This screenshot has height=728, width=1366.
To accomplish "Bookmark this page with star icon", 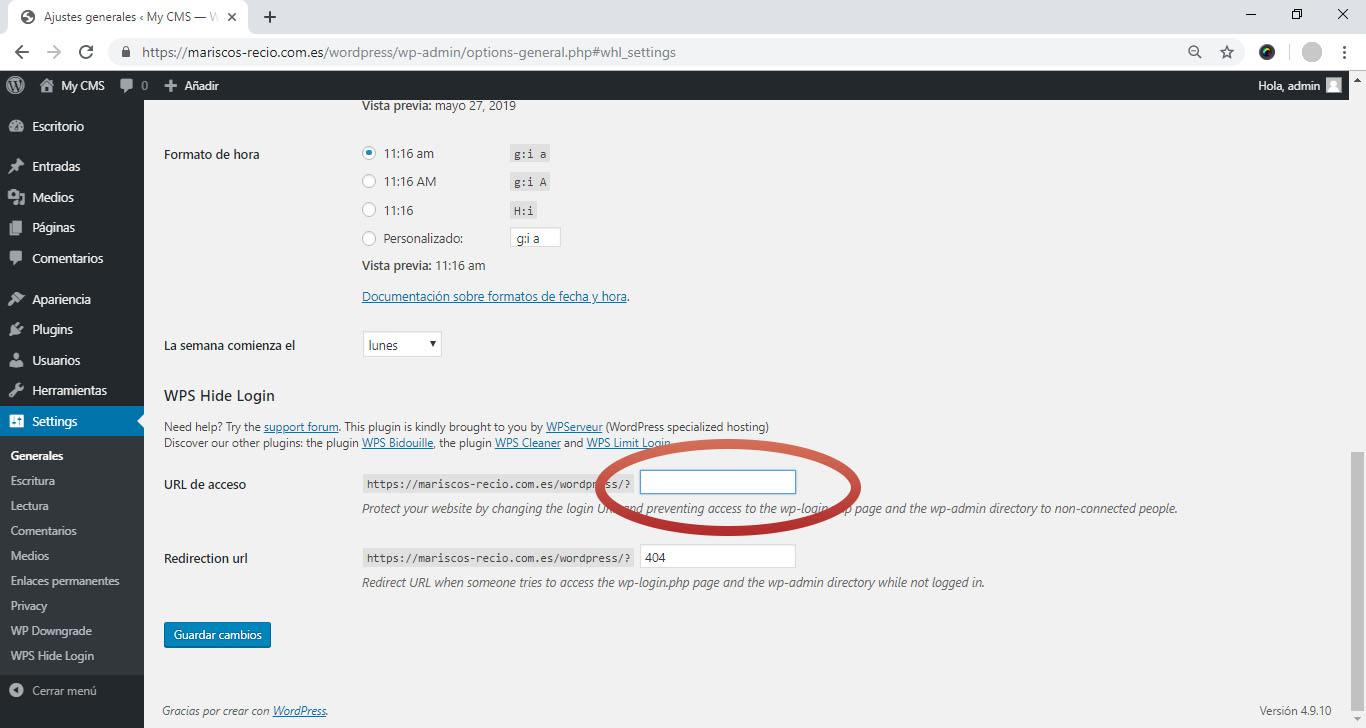I will (1227, 52).
